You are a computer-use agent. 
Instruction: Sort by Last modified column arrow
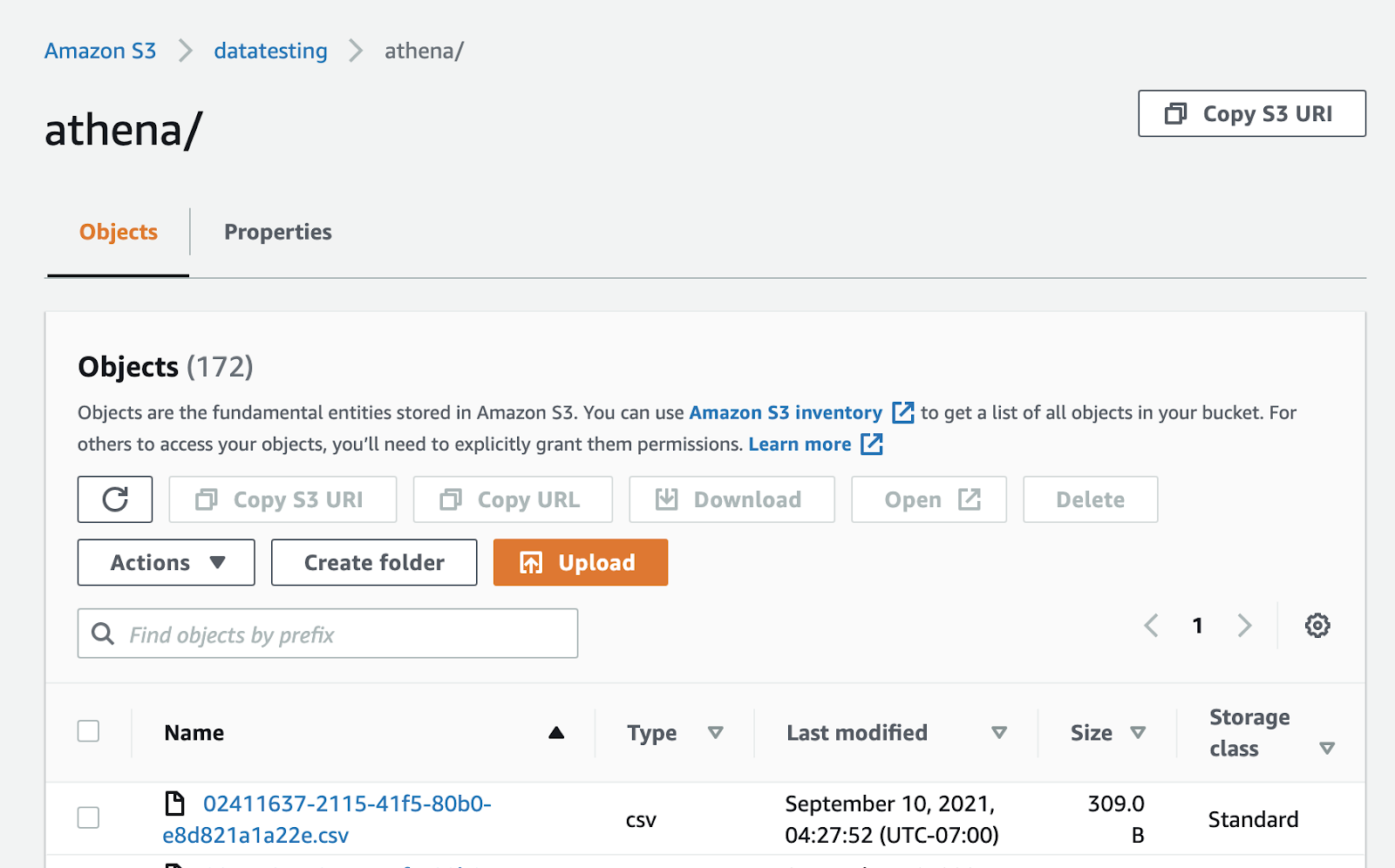coord(999,733)
